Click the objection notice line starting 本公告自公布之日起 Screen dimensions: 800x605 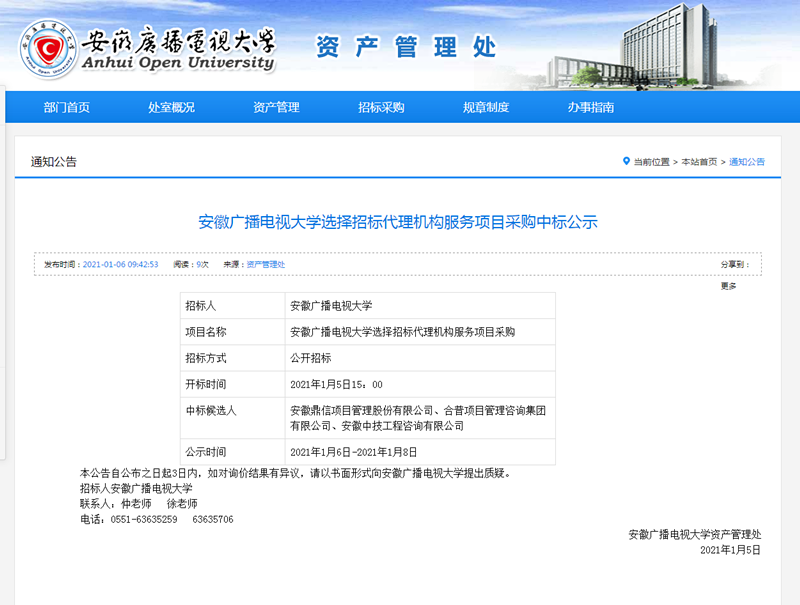point(295,473)
